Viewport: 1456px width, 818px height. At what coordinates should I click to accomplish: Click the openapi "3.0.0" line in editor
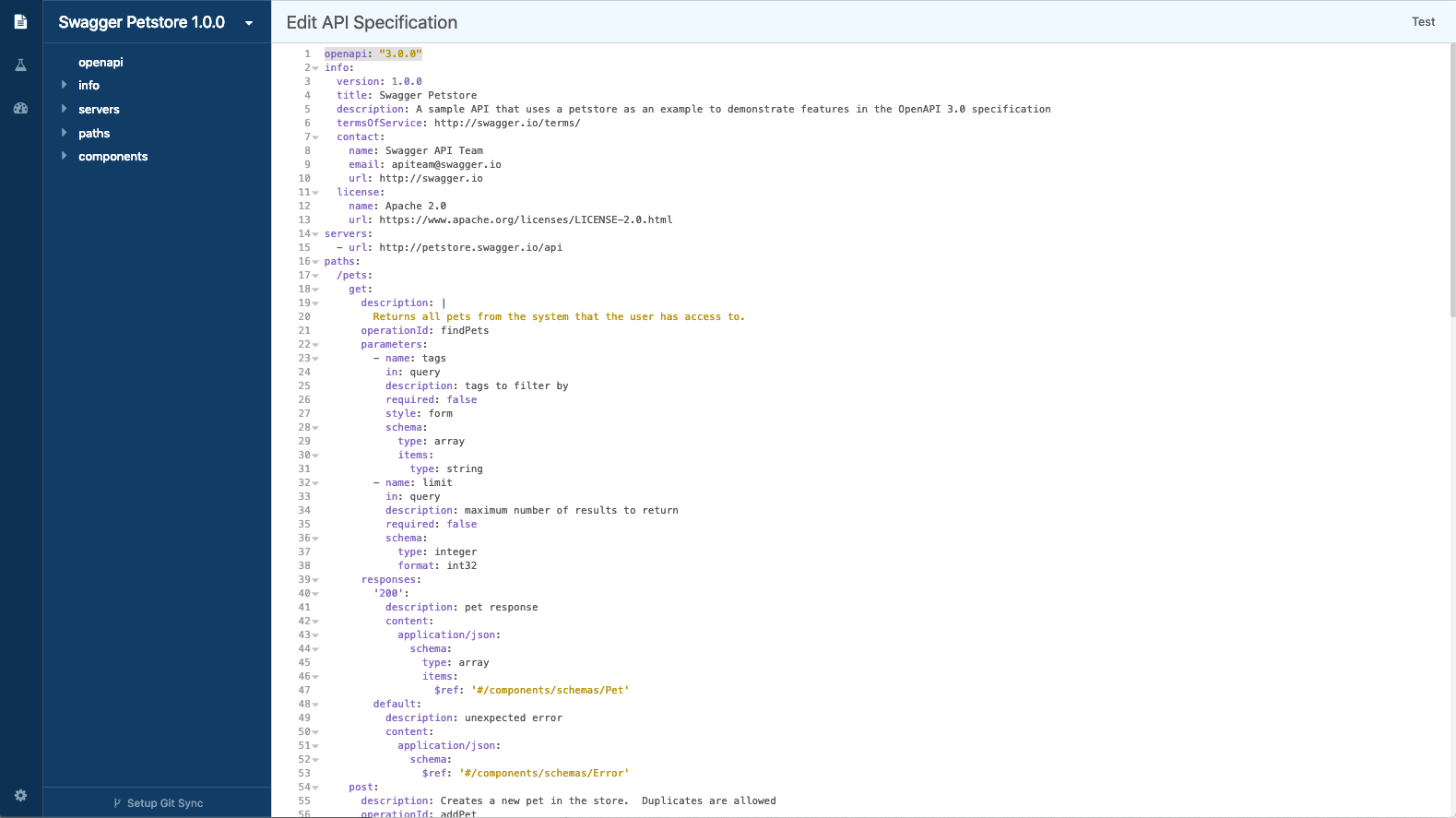tap(373, 53)
